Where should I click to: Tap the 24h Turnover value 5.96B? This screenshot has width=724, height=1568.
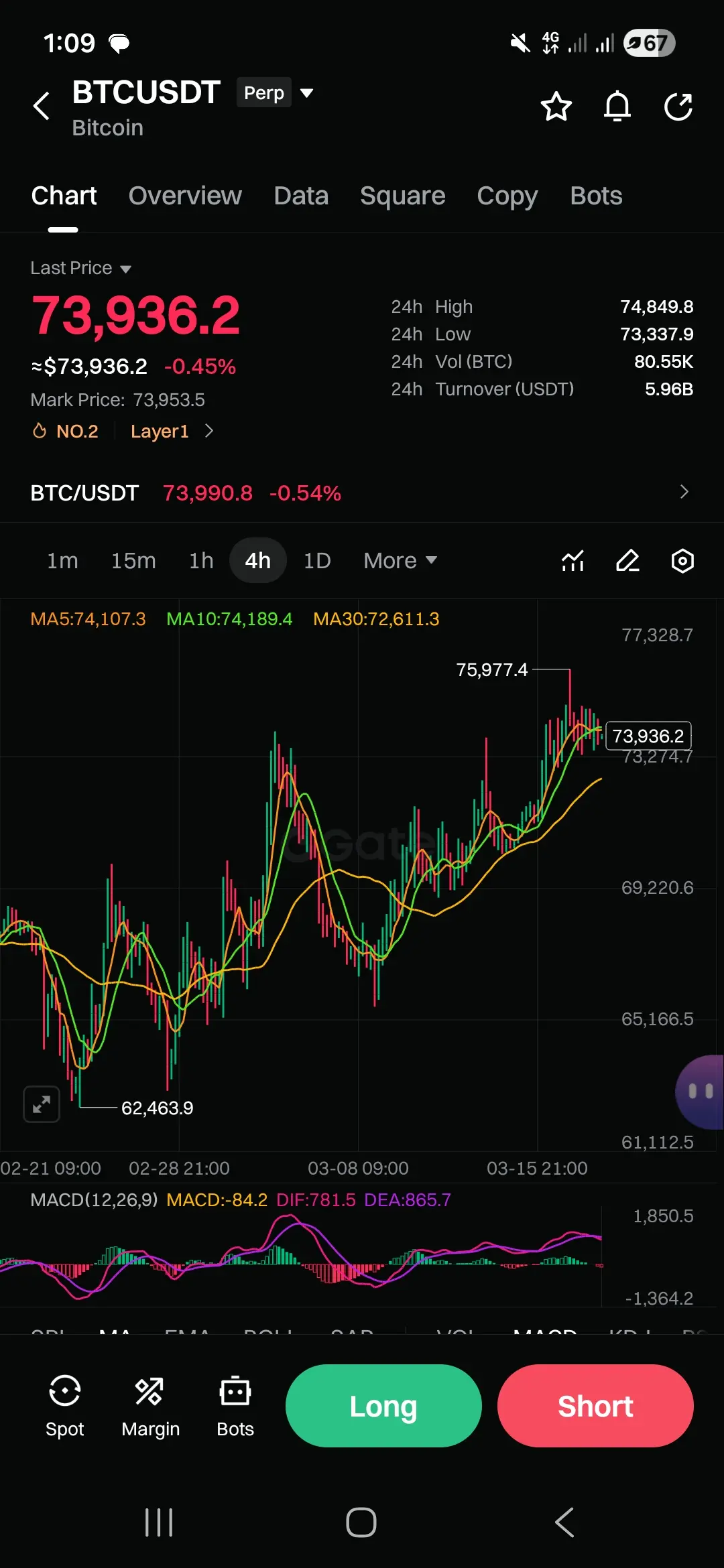click(x=668, y=389)
